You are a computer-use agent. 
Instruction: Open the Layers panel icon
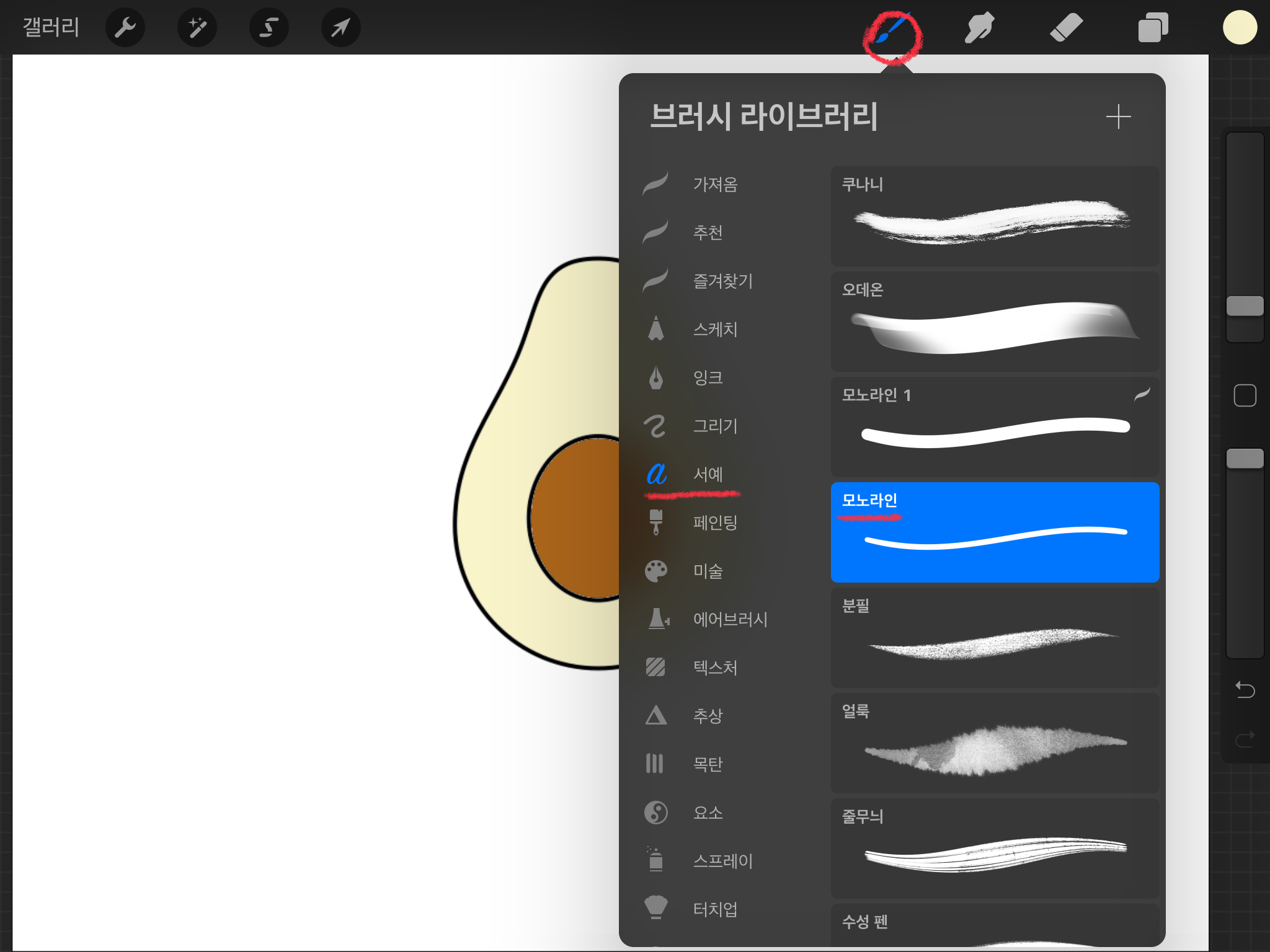pos(1153,27)
